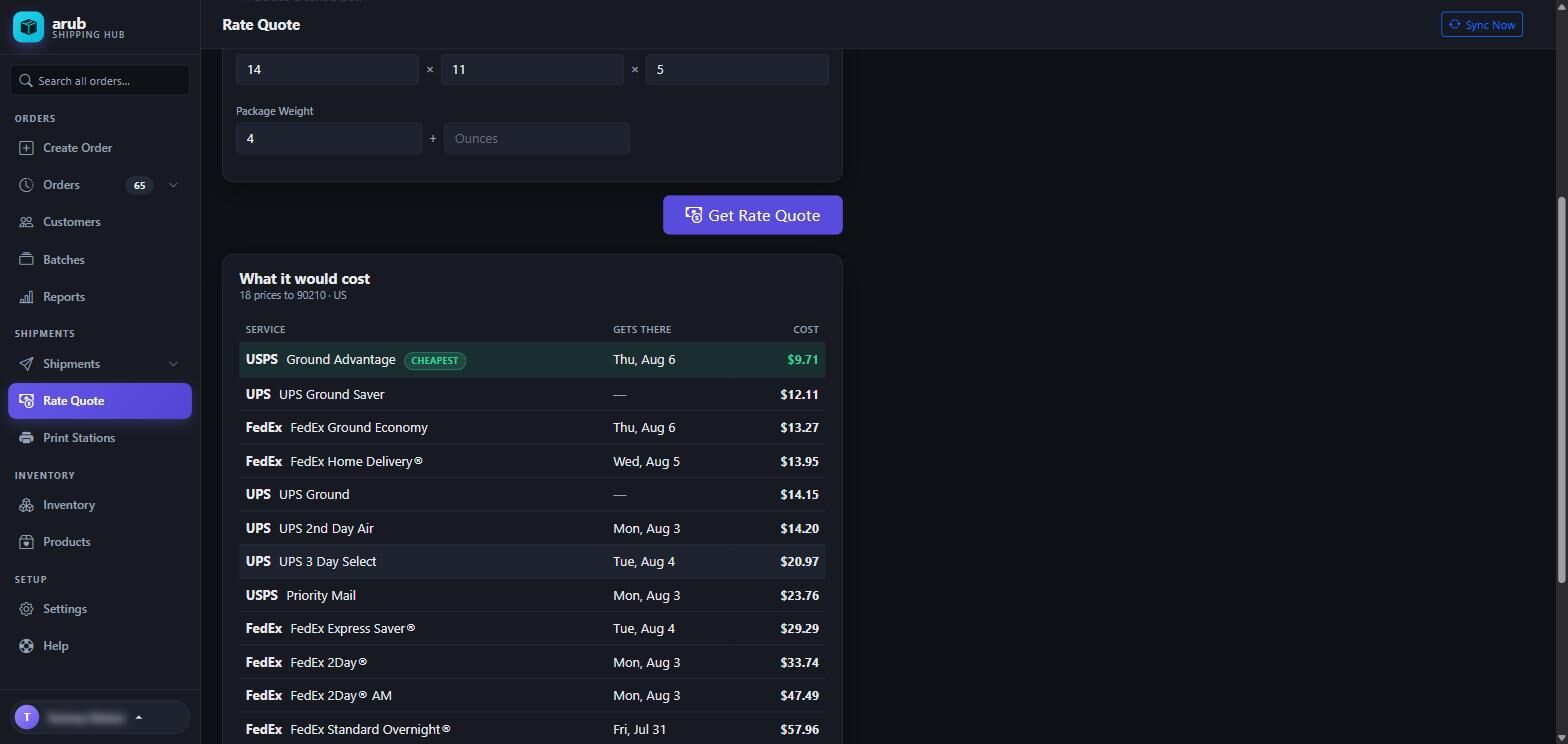Open Create Order page
Viewport: 1568px width, 744px height.
tap(100, 148)
